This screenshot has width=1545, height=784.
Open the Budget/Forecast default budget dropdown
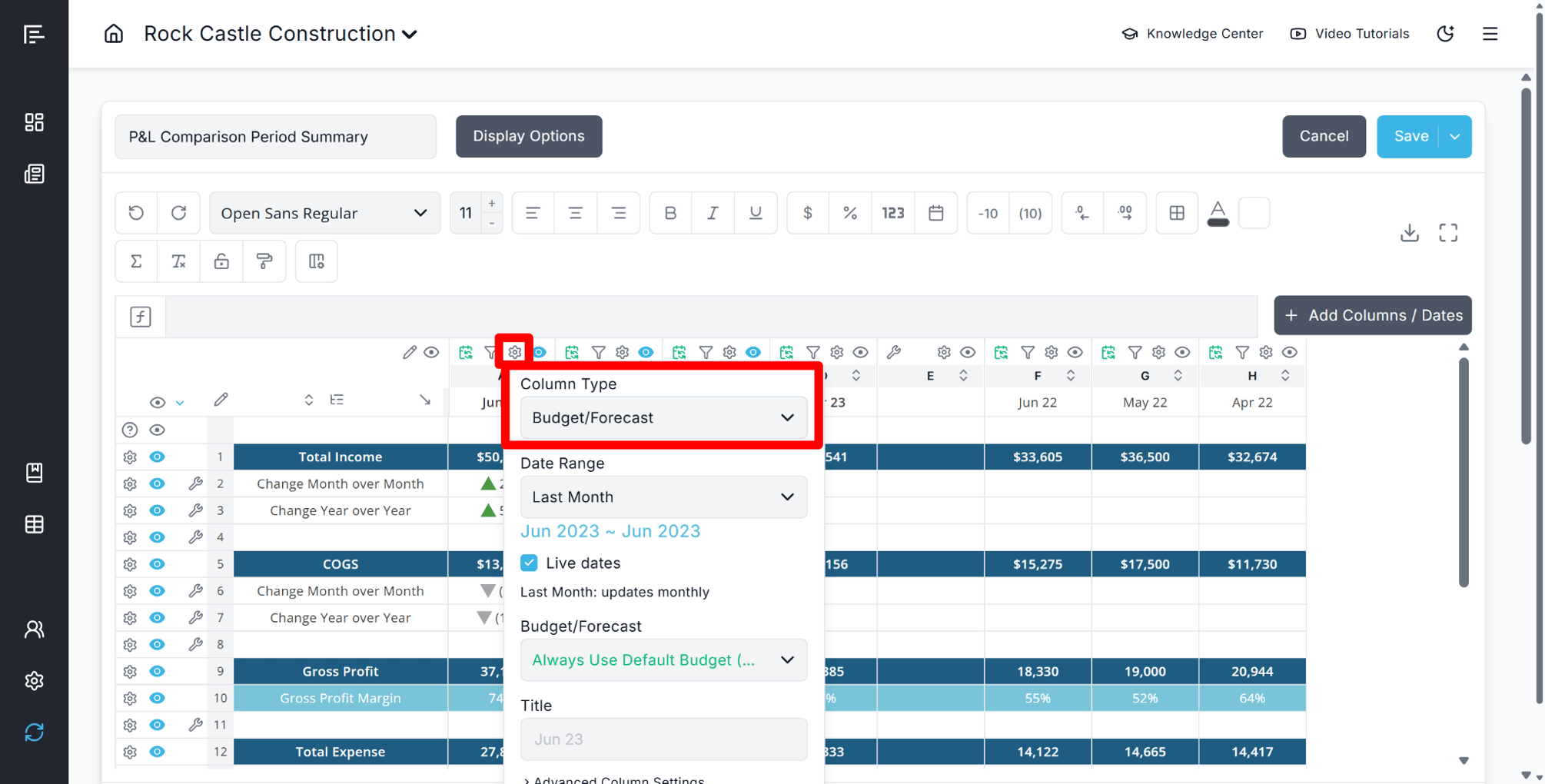coord(663,659)
